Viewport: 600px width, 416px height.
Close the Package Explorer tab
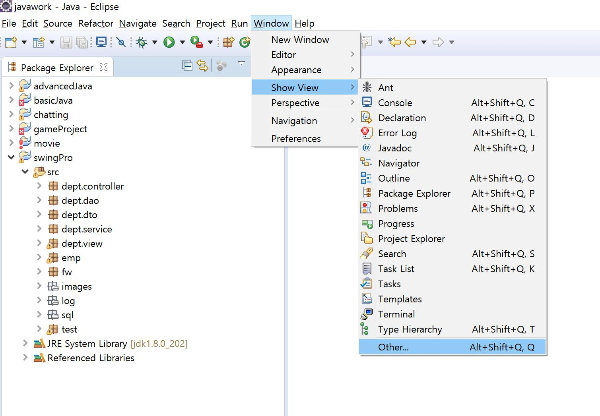coord(103,67)
